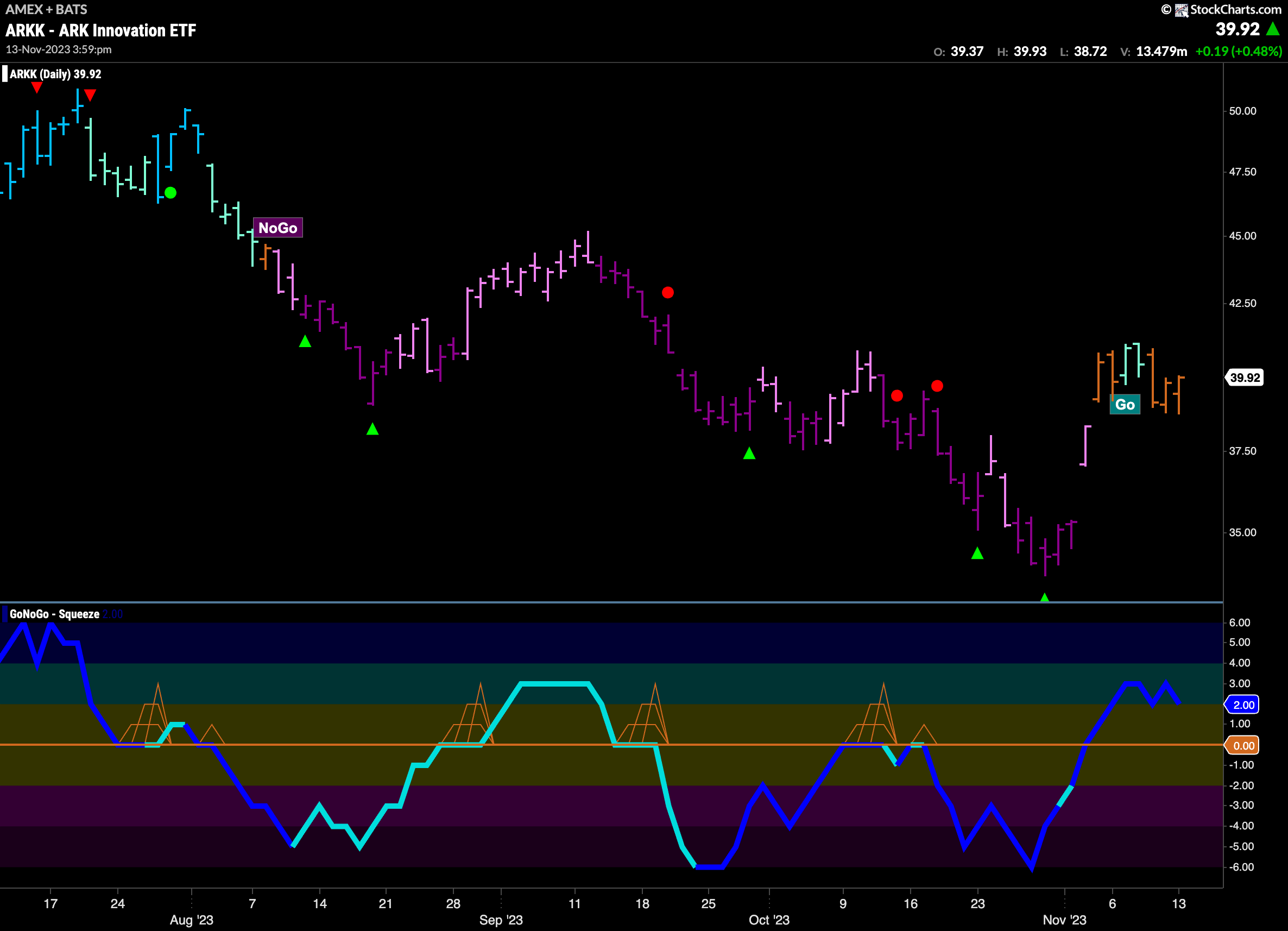Viewport: 1288px width, 931px height.
Task: Click the Nov '23 date axis label
Action: click(x=1064, y=920)
